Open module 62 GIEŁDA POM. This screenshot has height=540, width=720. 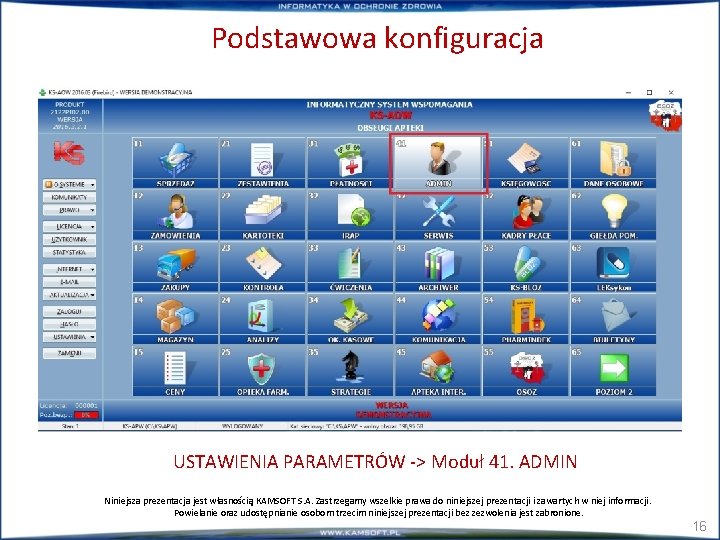tap(613, 215)
